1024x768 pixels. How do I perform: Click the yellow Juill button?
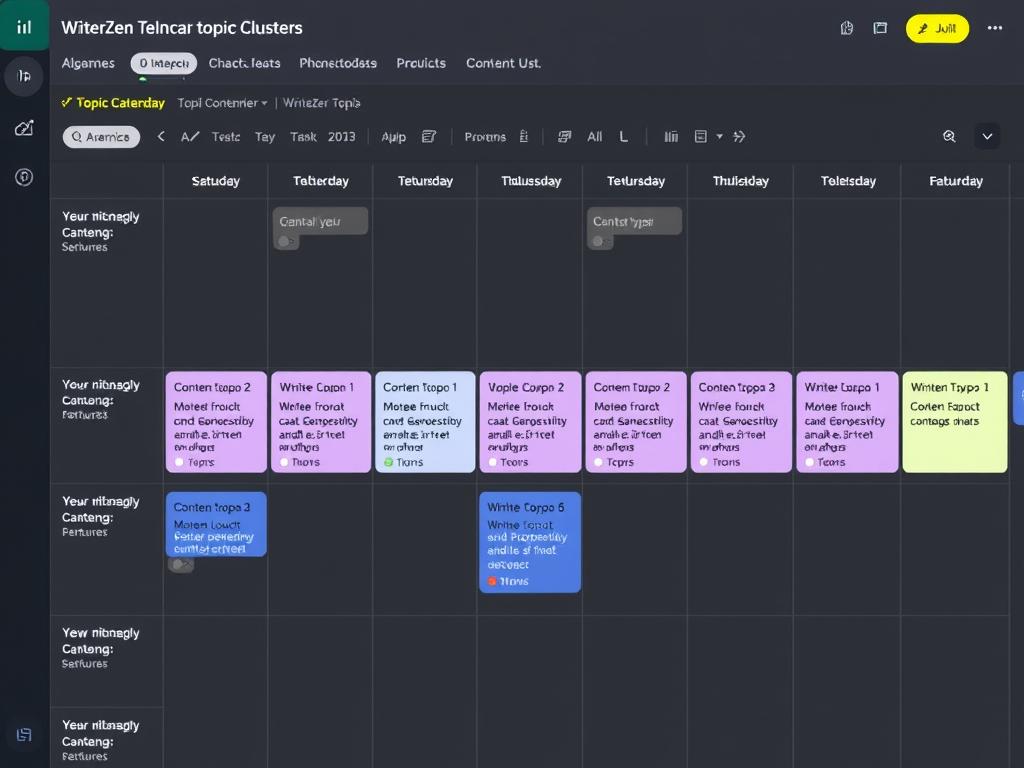(937, 28)
